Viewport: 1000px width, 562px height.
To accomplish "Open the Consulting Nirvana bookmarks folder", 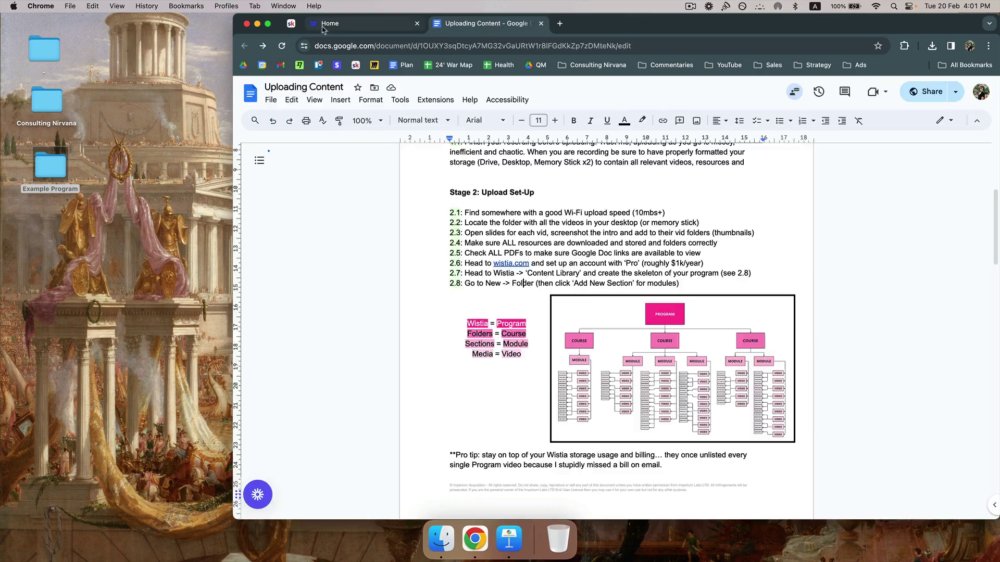I will [x=591, y=65].
